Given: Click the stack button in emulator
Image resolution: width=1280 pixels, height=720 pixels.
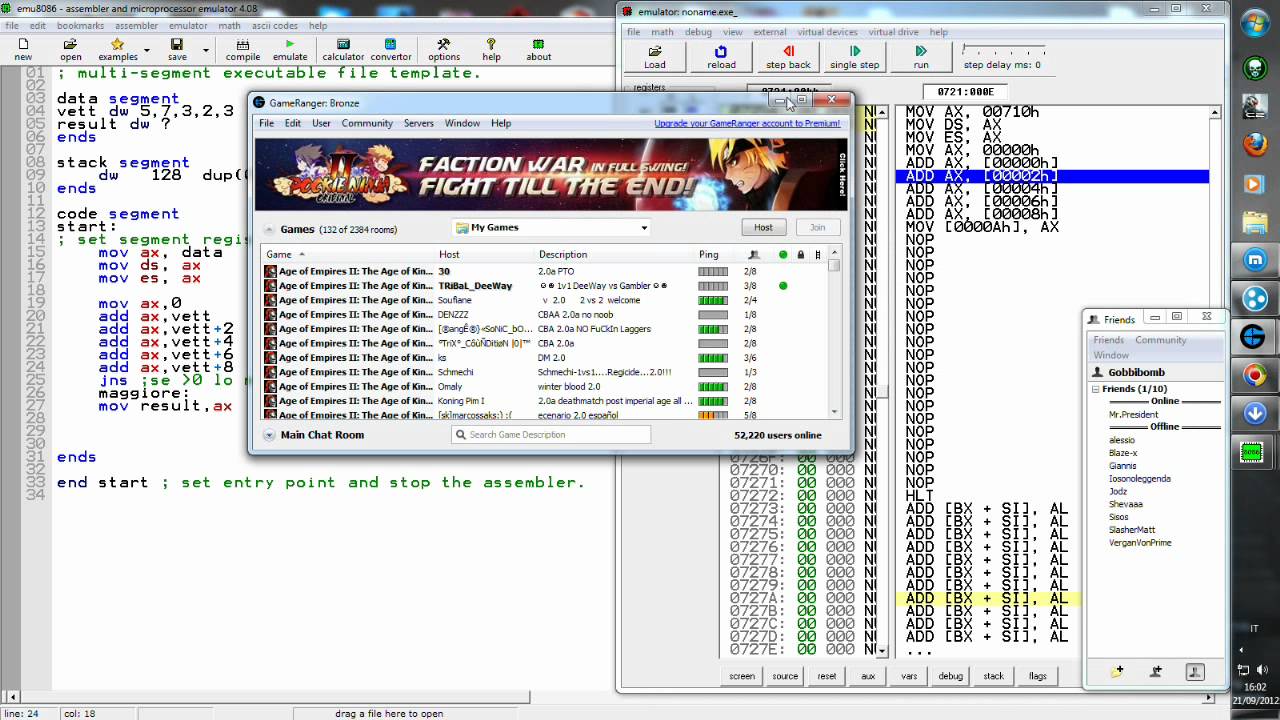Looking at the screenshot, I should coord(993,676).
